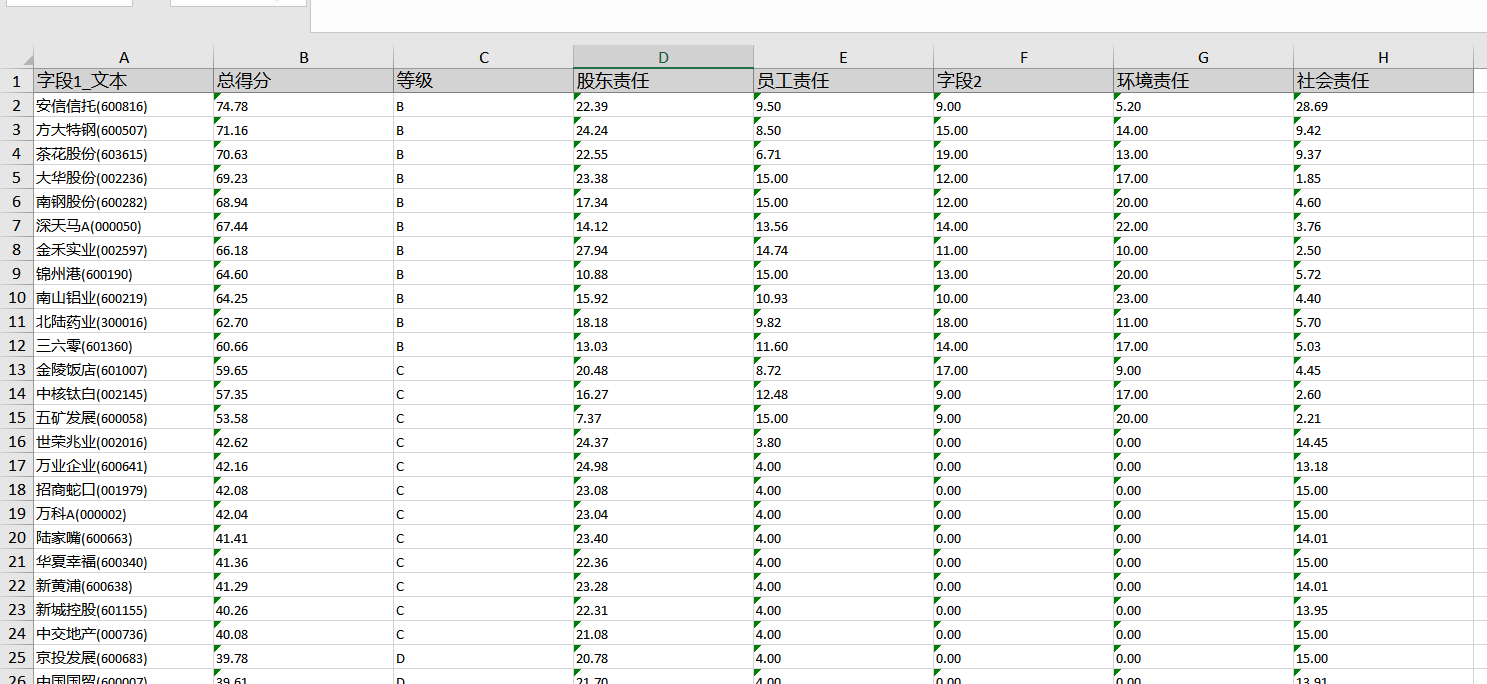1487x684 pixels.
Task: Select column A header
Action: pos(124,57)
